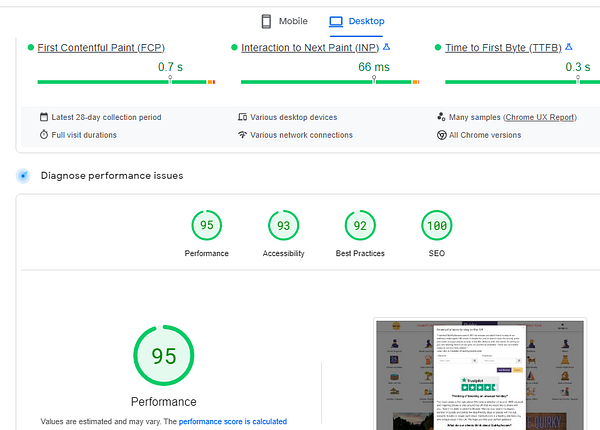Jump to Accessibility score gauge 93
The width and height of the screenshot is (600, 430).
click(x=284, y=225)
